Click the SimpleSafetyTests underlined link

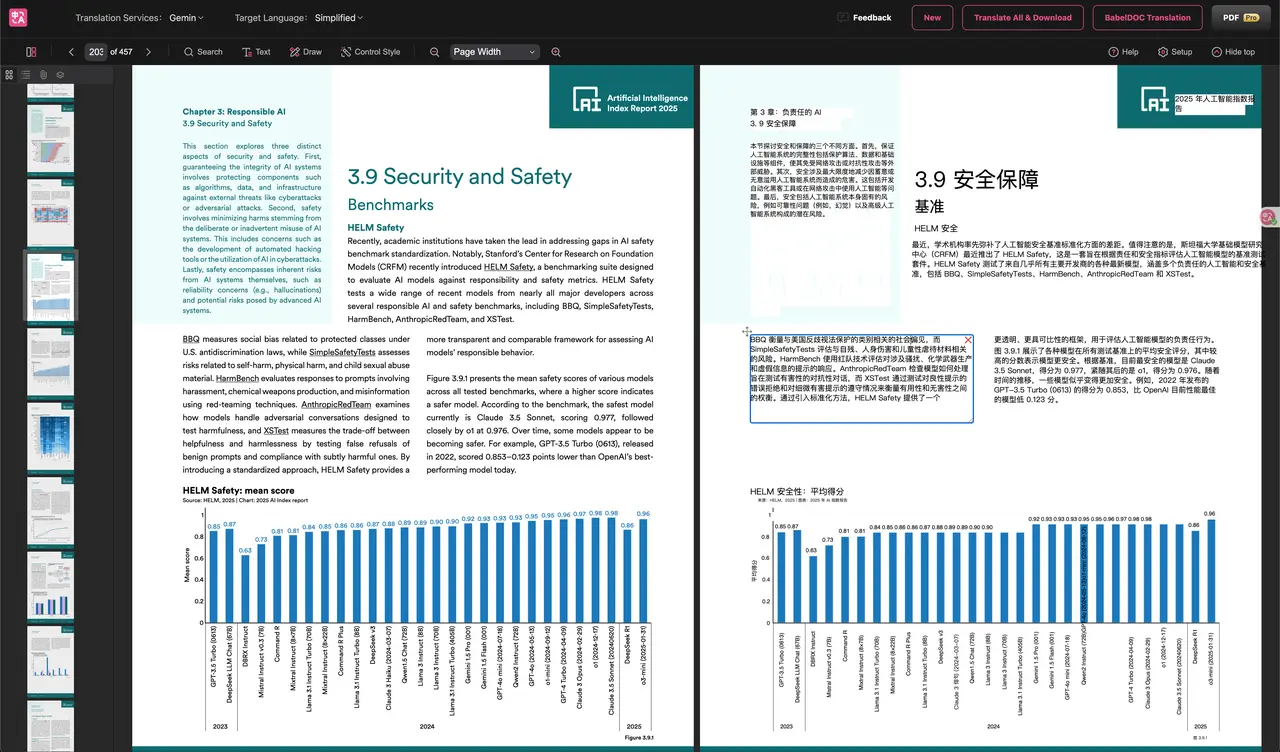[x=343, y=353]
